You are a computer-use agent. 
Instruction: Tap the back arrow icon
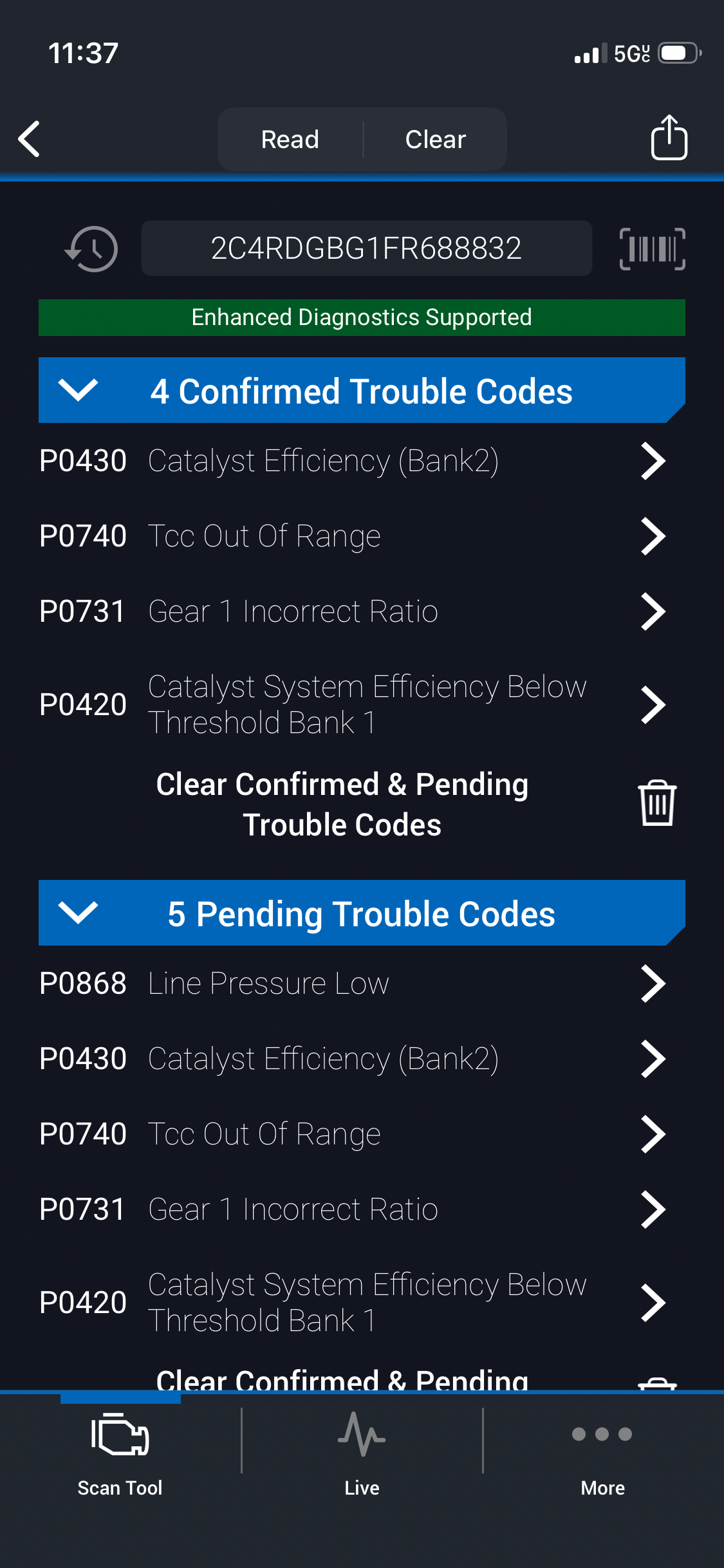[30, 139]
